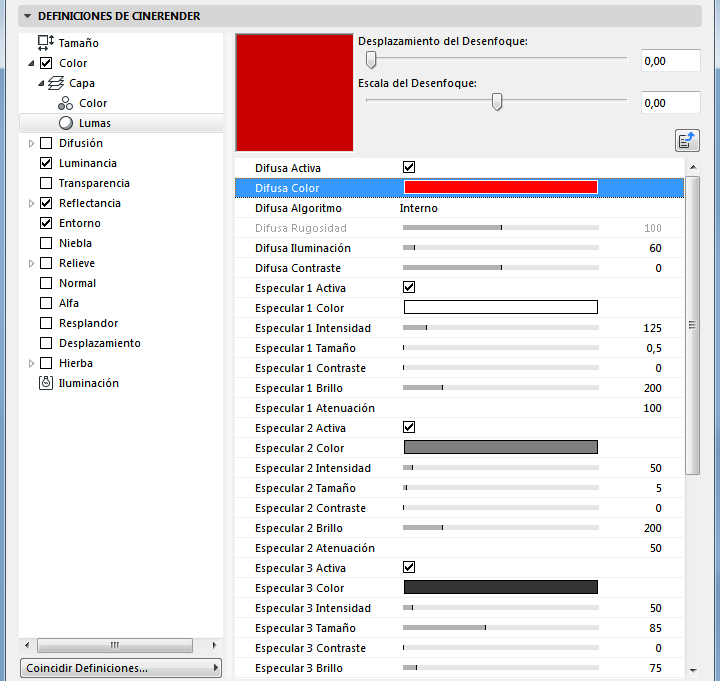Click the tree horizontal scroll left arrow
The image size is (720, 681).
27,646
